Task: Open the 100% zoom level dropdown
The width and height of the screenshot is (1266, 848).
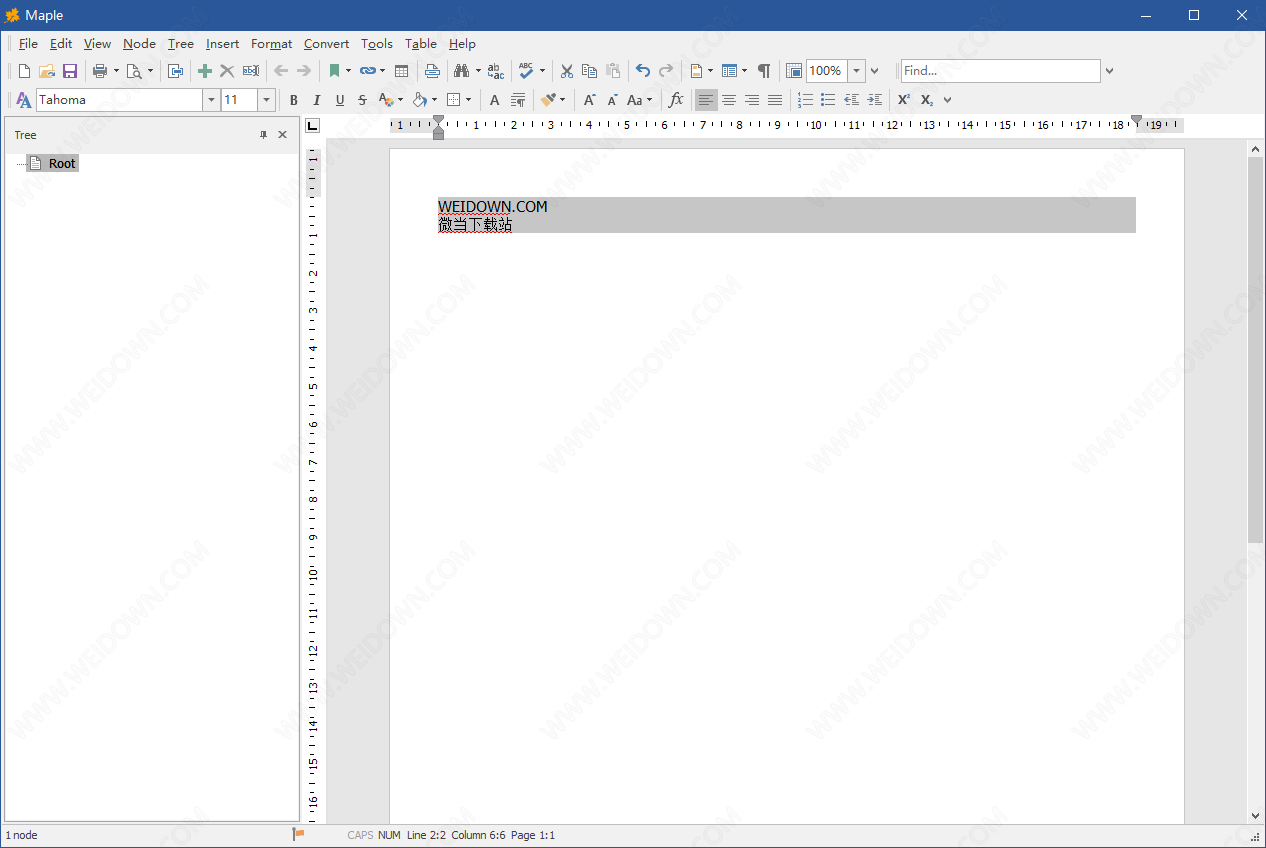Action: point(857,71)
